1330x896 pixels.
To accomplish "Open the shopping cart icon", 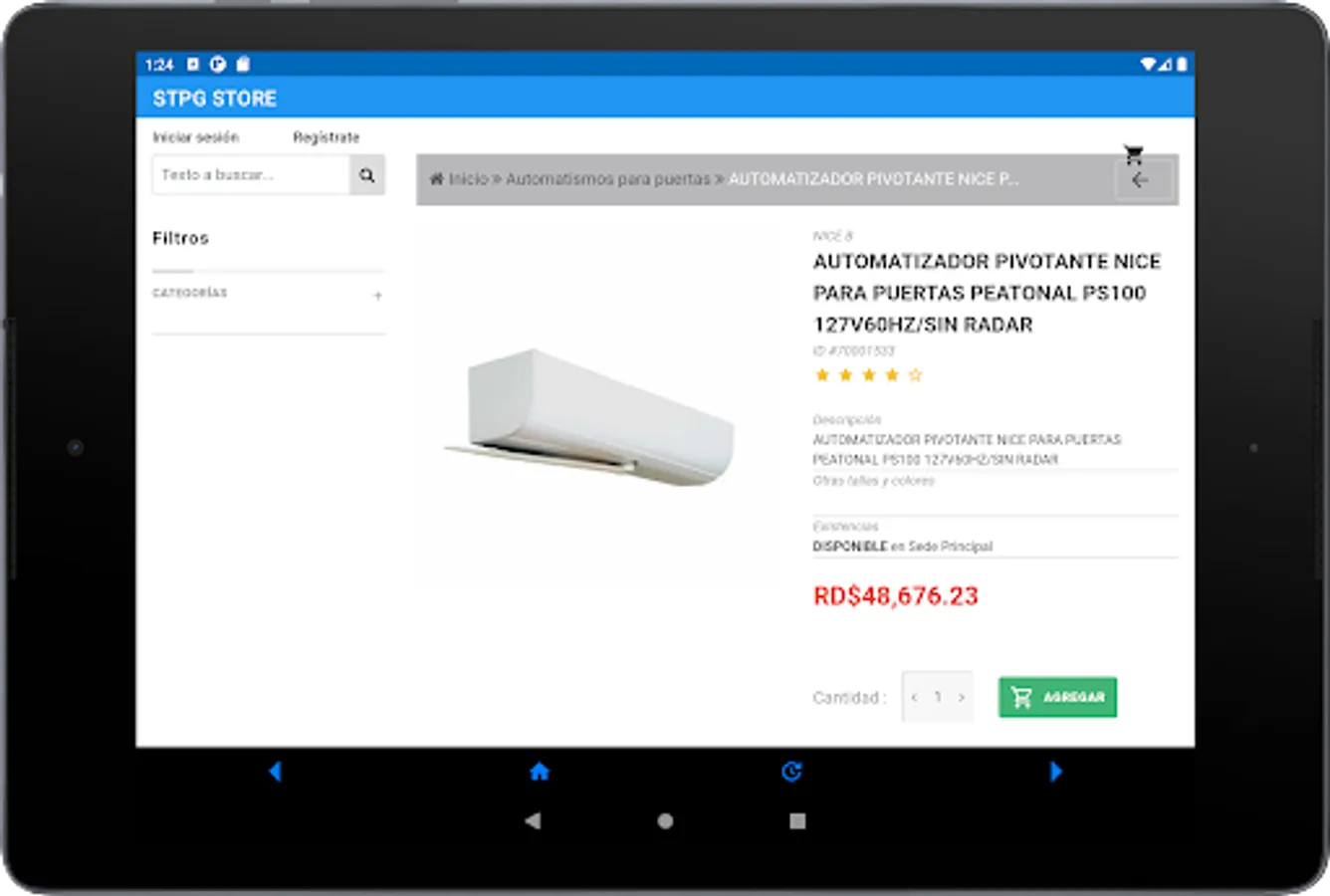I will click(1133, 154).
